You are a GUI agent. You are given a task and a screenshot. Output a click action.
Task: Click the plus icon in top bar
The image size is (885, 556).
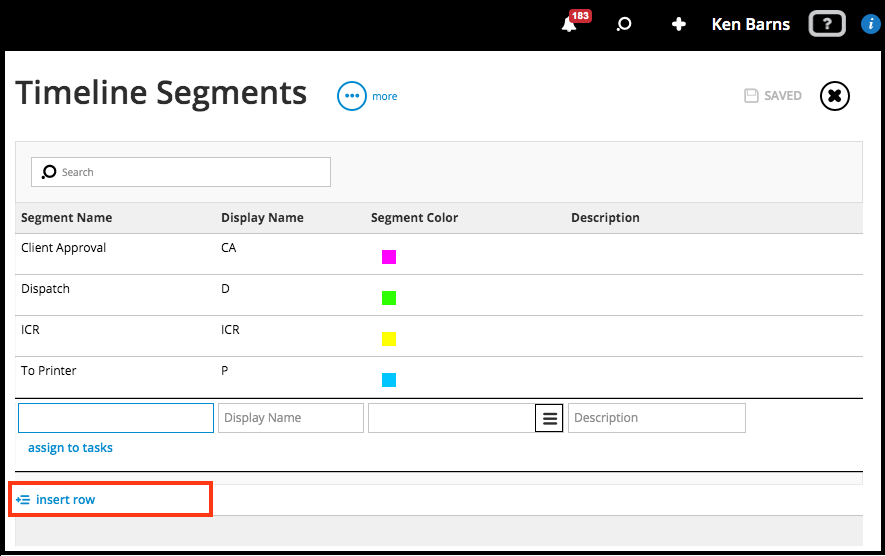click(x=679, y=24)
